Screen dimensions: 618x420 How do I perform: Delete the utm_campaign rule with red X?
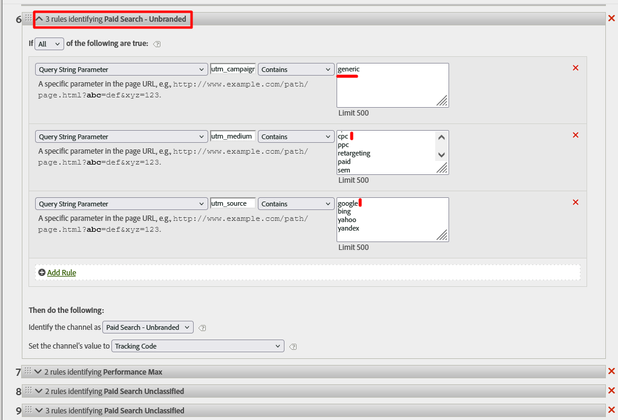click(x=575, y=68)
